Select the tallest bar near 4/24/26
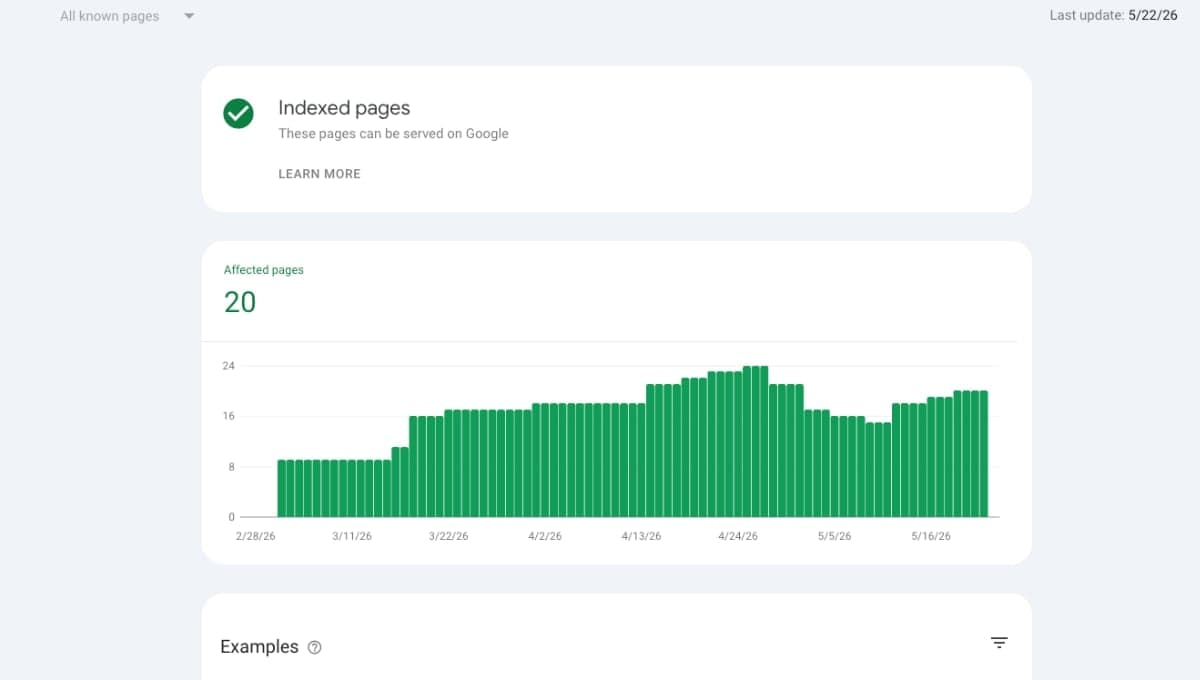The image size is (1200, 680). coord(748,441)
